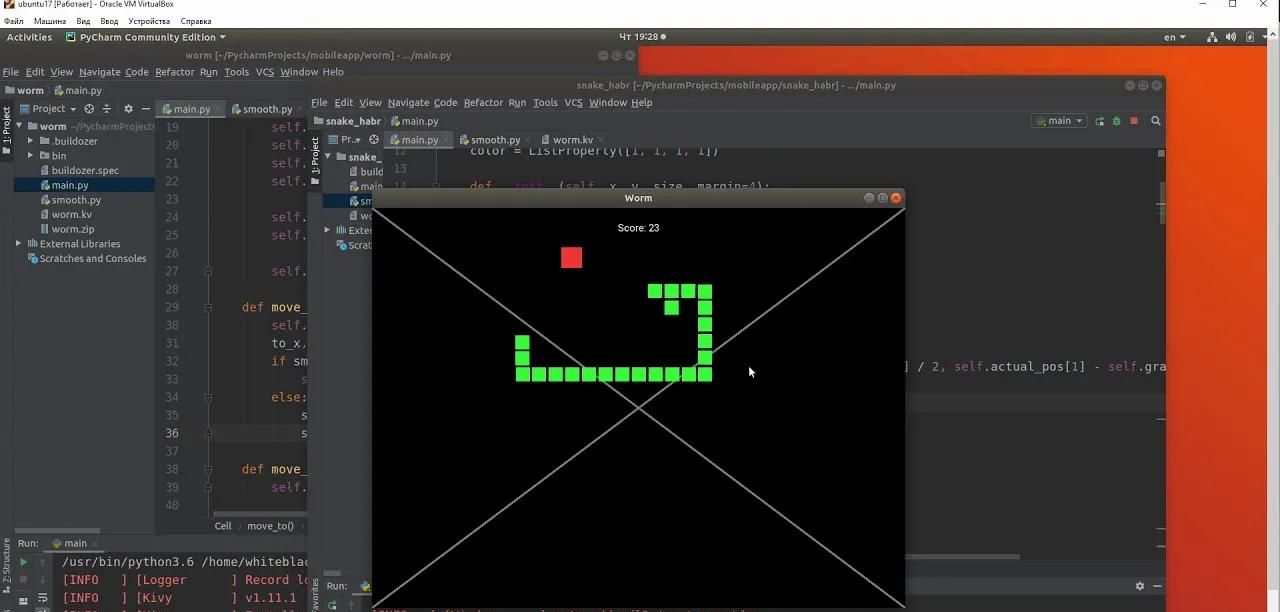Click move_to() breadcrumb in worm editor
This screenshot has height=612, width=1280.
pyautogui.click(x=270, y=526)
